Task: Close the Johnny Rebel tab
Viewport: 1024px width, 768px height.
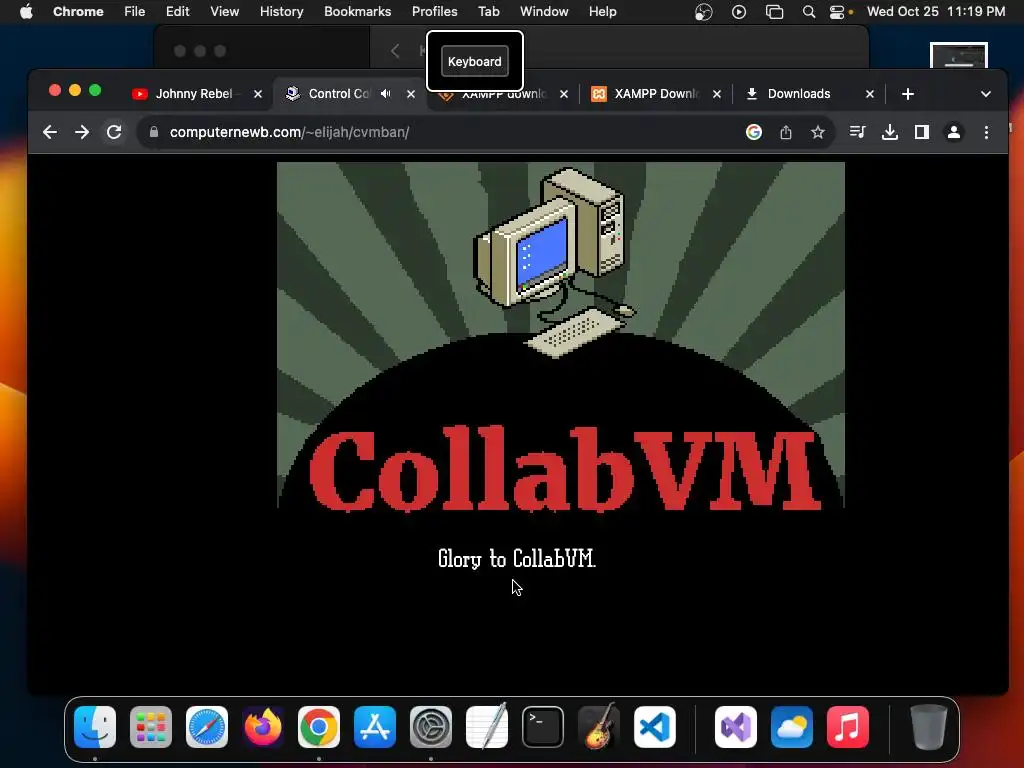Action: click(258, 94)
